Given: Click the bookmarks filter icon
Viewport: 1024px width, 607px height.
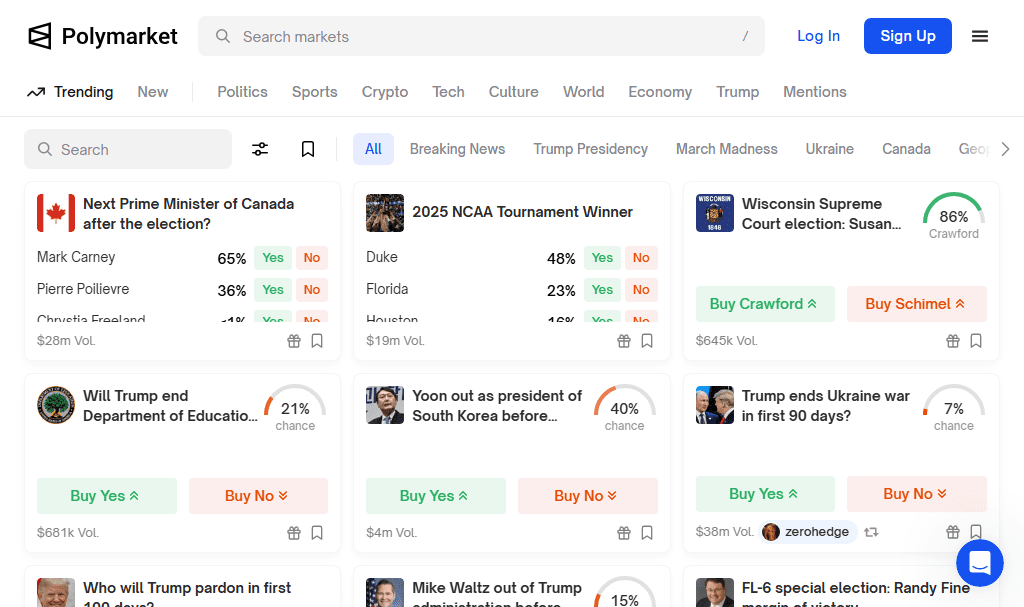Looking at the screenshot, I should pyautogui.click(x=308, y=149).
